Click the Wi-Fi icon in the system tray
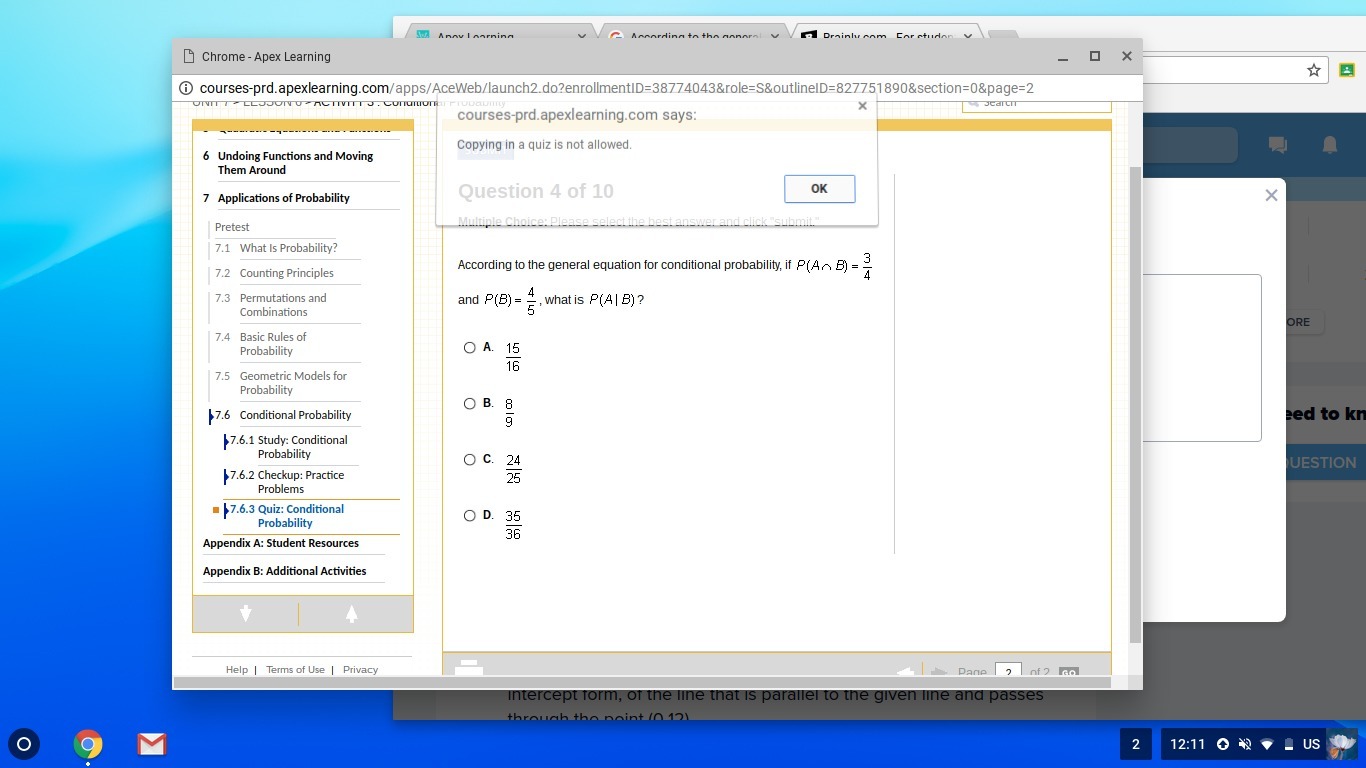The height and width of the screenshot is (768, 1366). (x=1267, y=744)
